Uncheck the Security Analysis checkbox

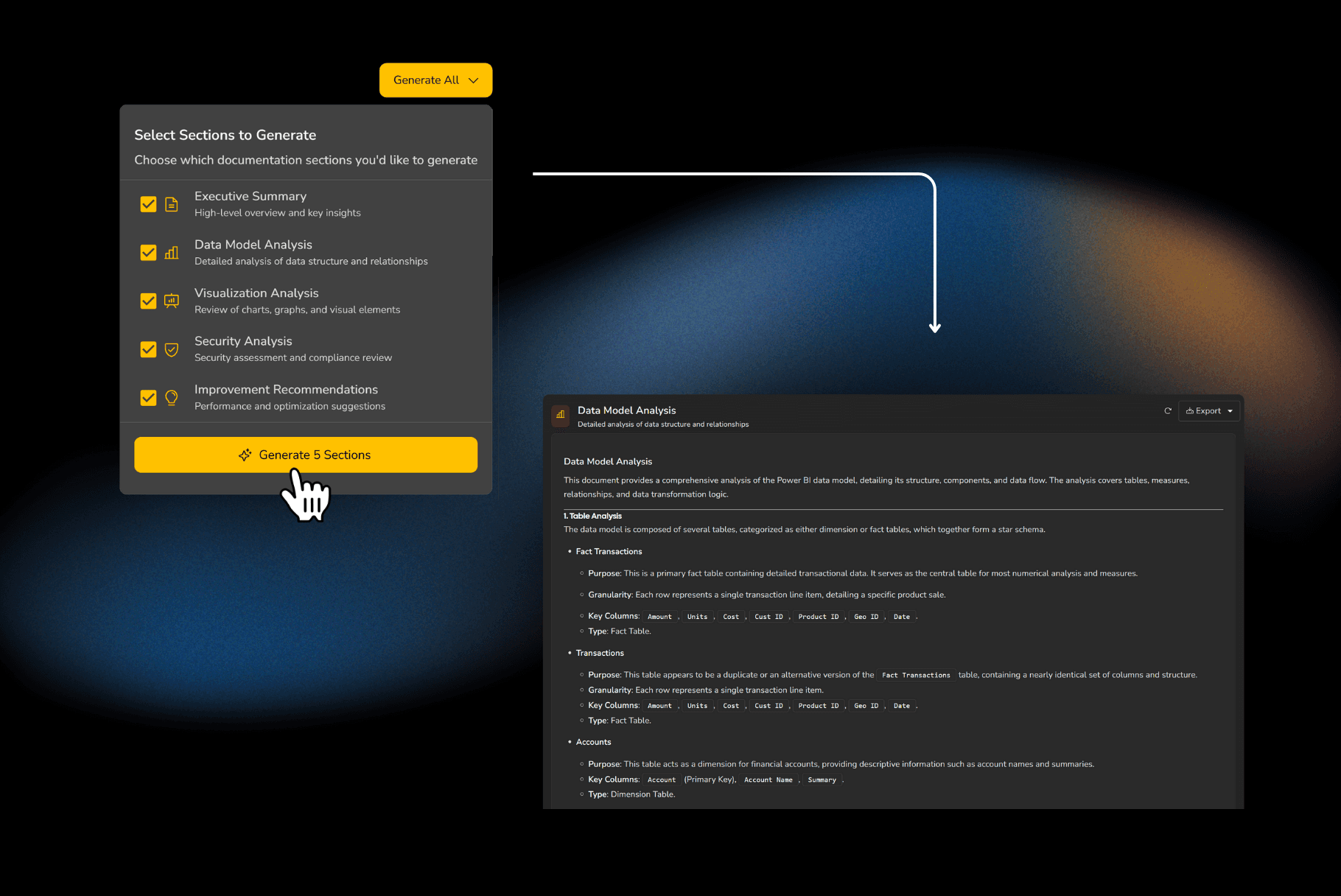[148, 349]
